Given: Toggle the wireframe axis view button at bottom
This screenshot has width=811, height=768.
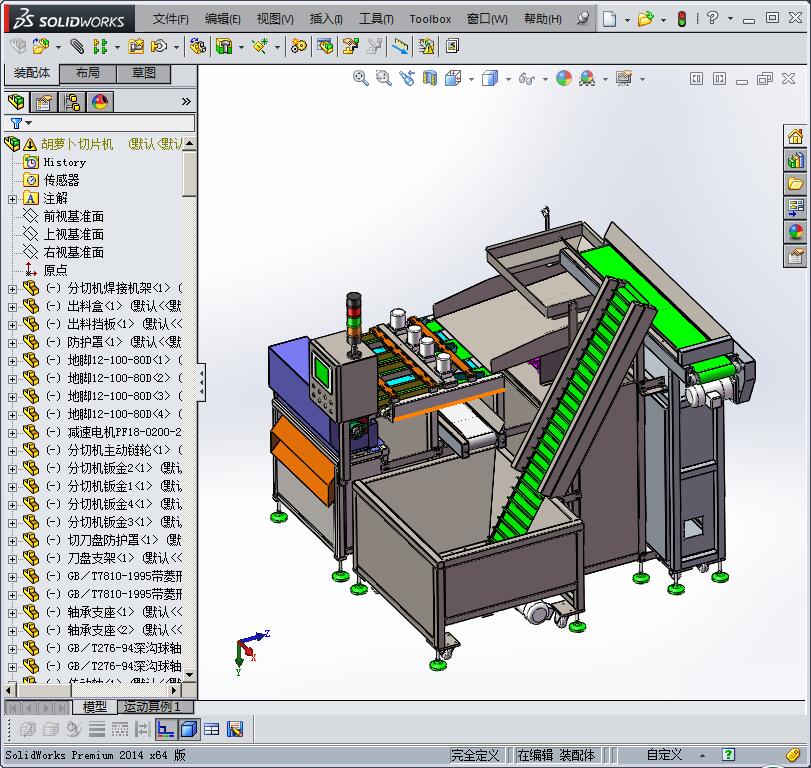Looking at the screenshot, I should tap(165, 729).
